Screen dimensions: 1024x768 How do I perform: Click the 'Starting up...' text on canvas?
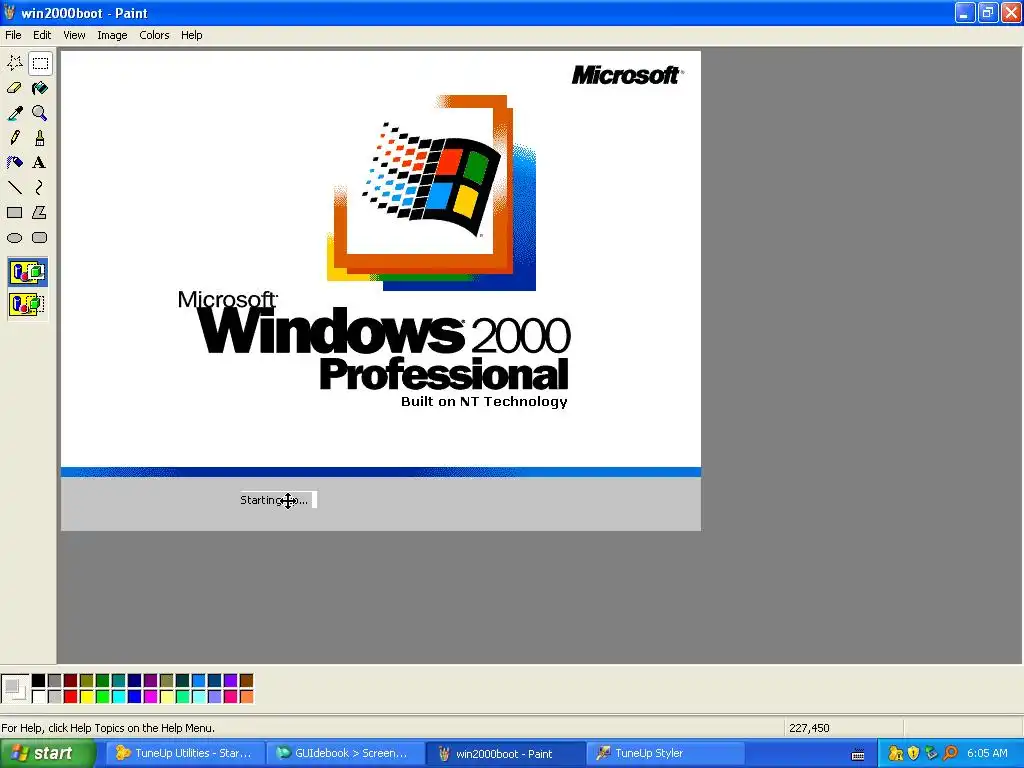coord(274,500)
